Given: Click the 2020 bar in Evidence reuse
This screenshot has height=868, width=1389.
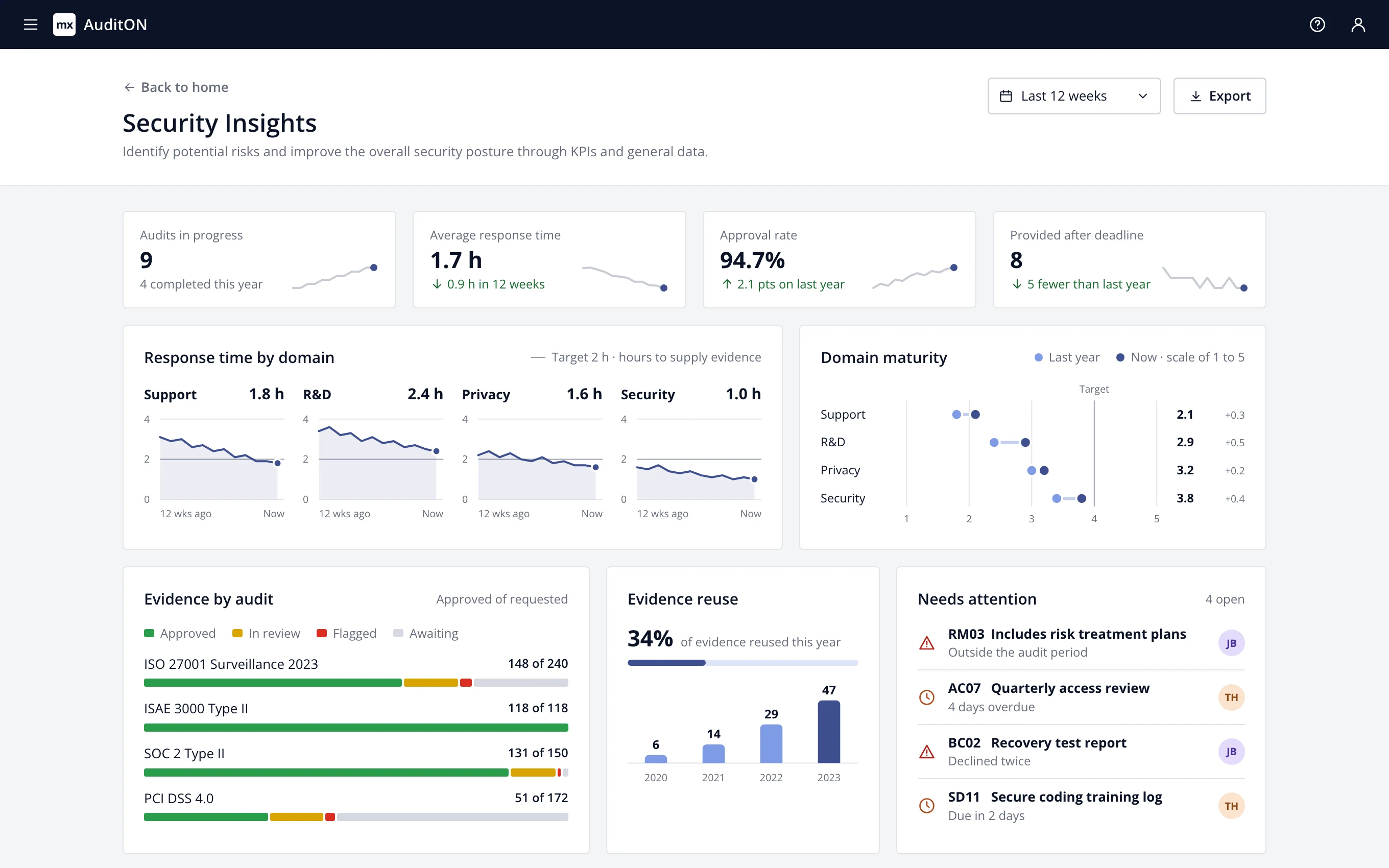Looking at the screenshot, I should click(656, 759).
